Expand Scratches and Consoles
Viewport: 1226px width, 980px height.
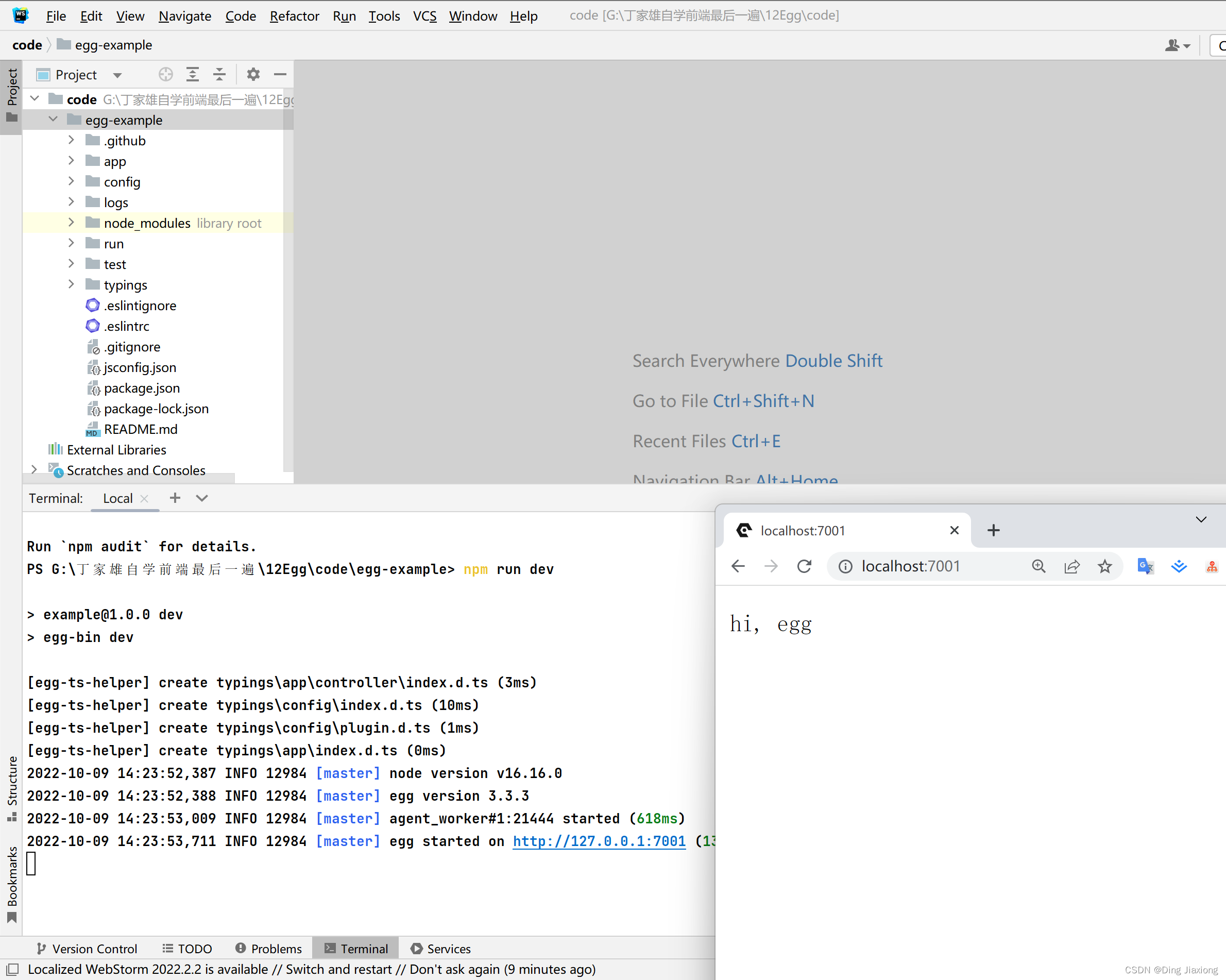(34, 470)
